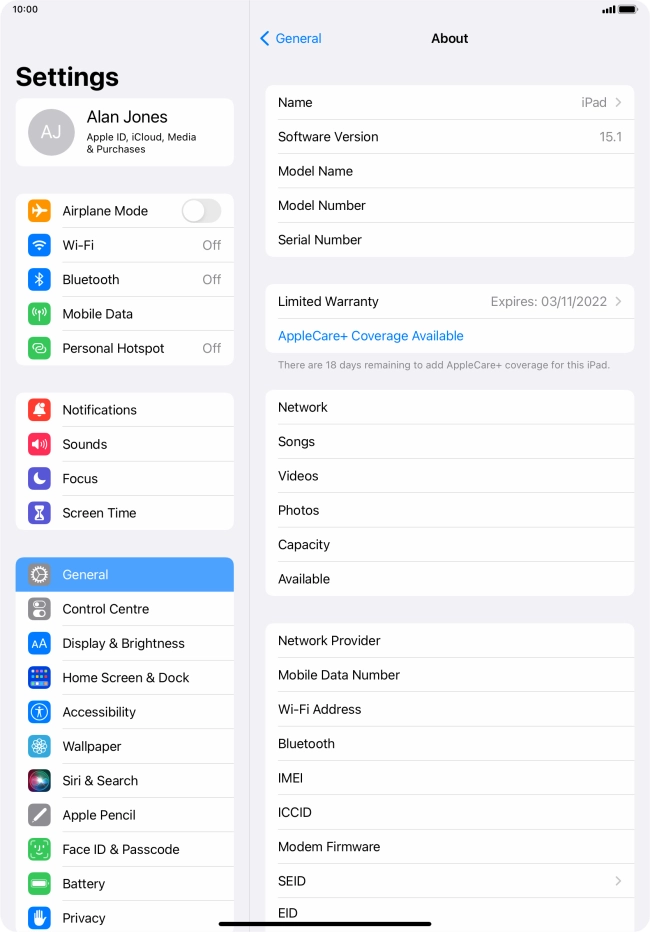Open AppleCare+ Coverage Available link
650x932 pixels.
click(371, 336)
